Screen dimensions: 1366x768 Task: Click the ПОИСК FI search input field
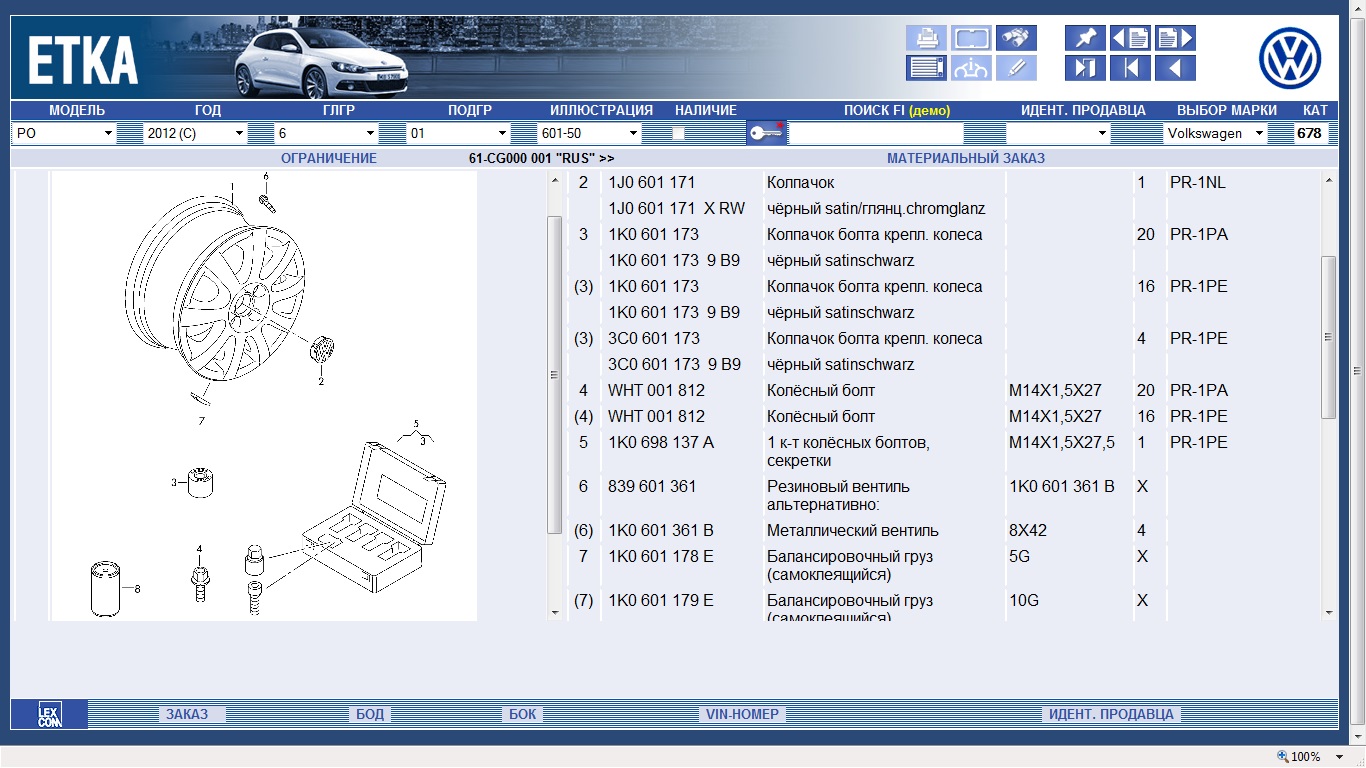pyautogui.click(x=875, y=133)
